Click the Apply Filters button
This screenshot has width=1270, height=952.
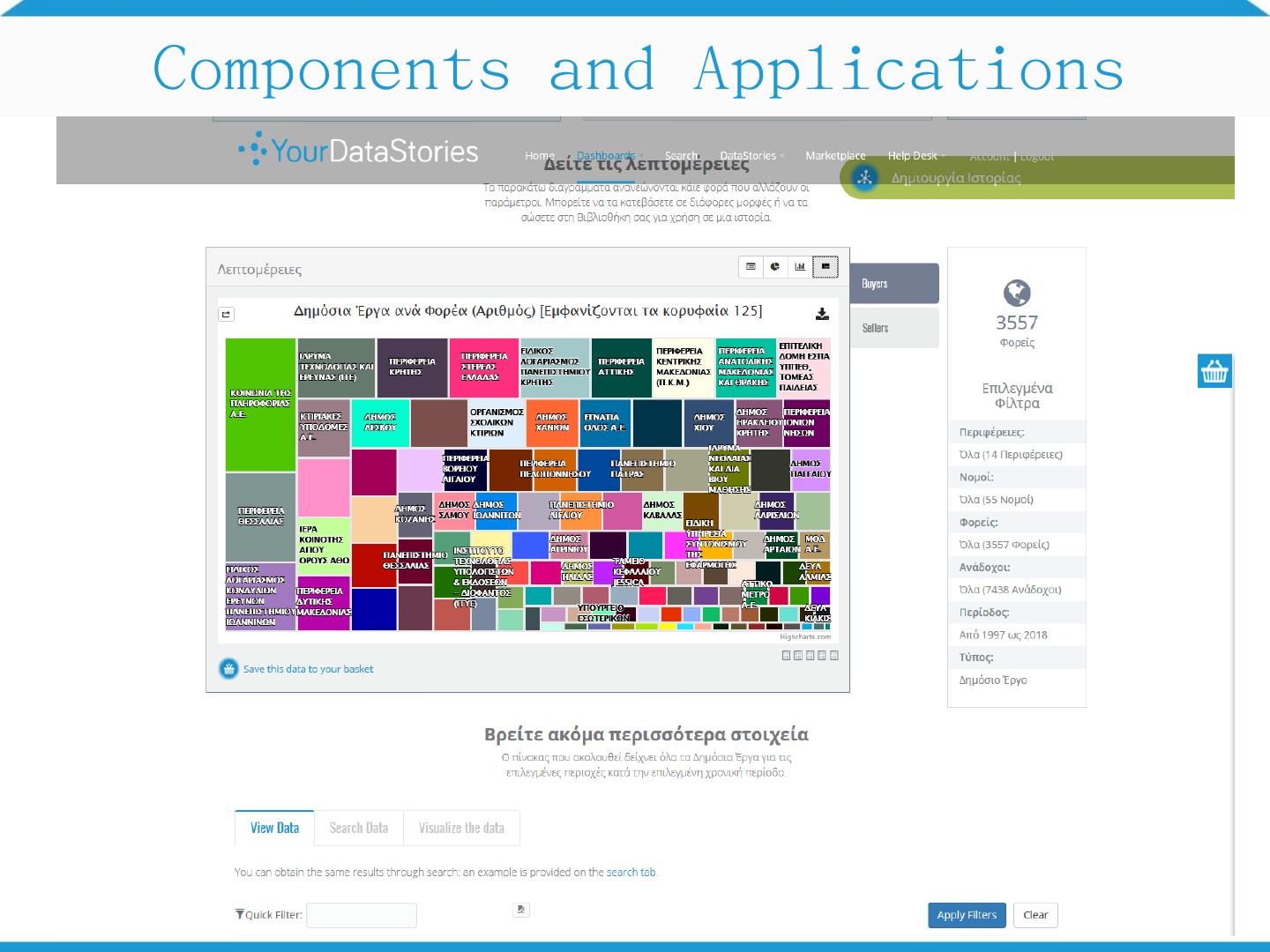point(967,915)
